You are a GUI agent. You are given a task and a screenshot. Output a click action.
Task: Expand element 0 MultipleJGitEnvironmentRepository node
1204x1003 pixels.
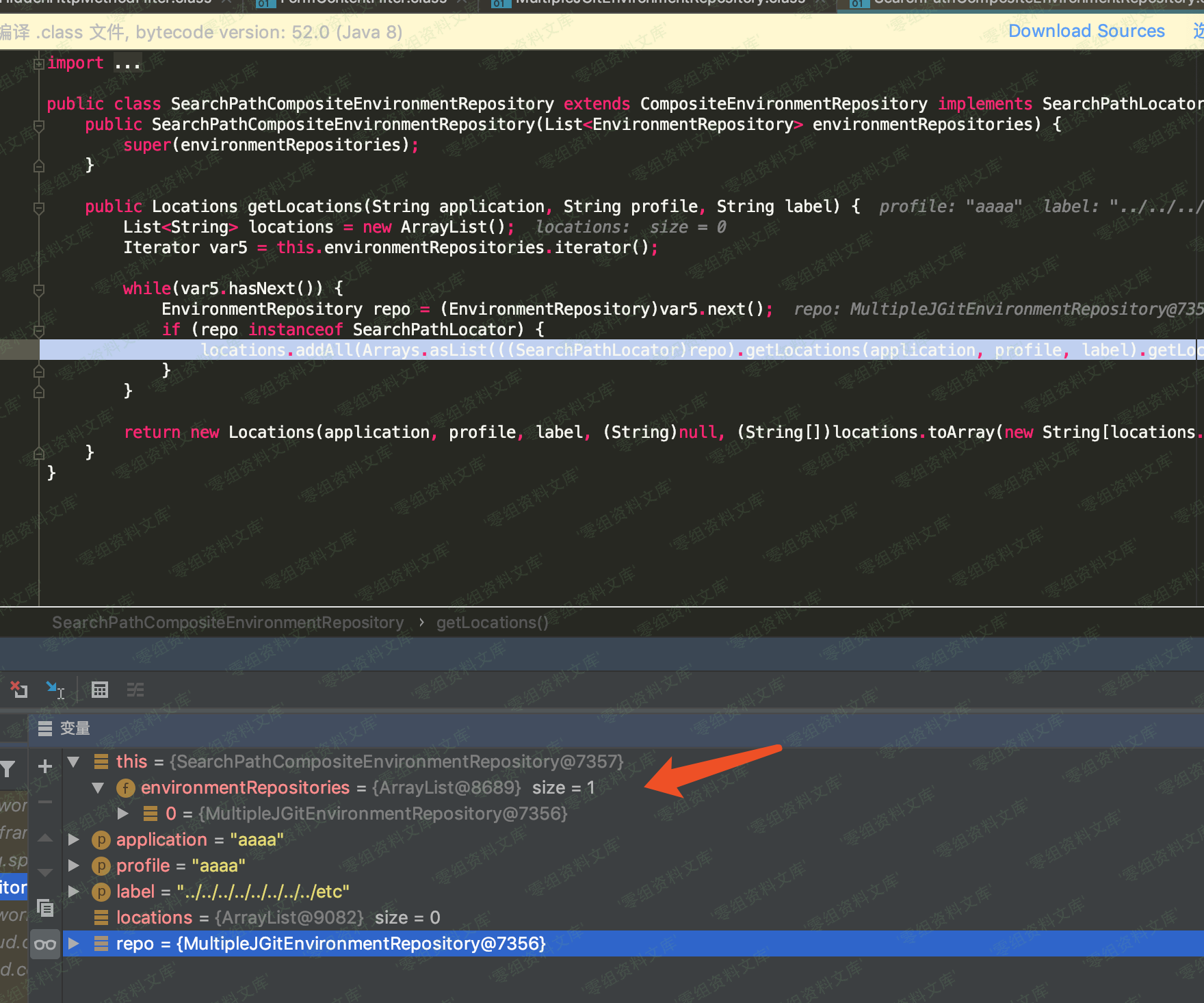(123, 813)
